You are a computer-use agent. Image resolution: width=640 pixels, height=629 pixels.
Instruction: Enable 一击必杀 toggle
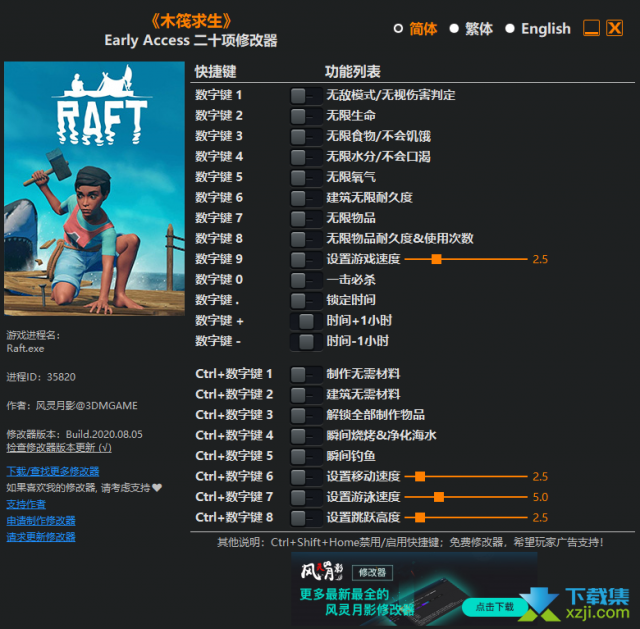306,280
